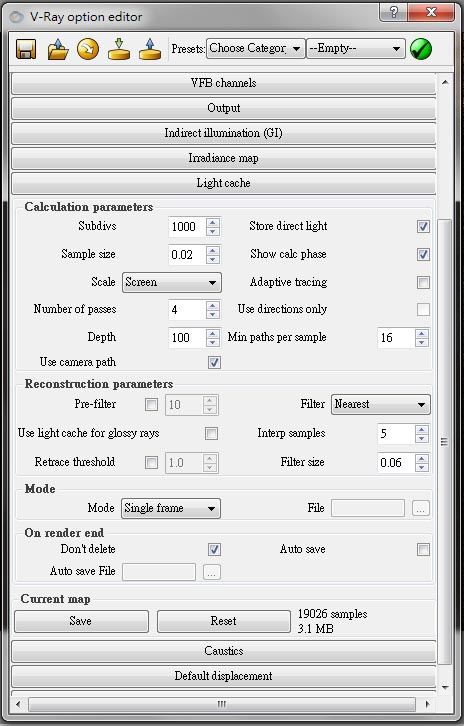Enable the Auto save checkbox
This screenshot has height=726, width=464.
423,550
